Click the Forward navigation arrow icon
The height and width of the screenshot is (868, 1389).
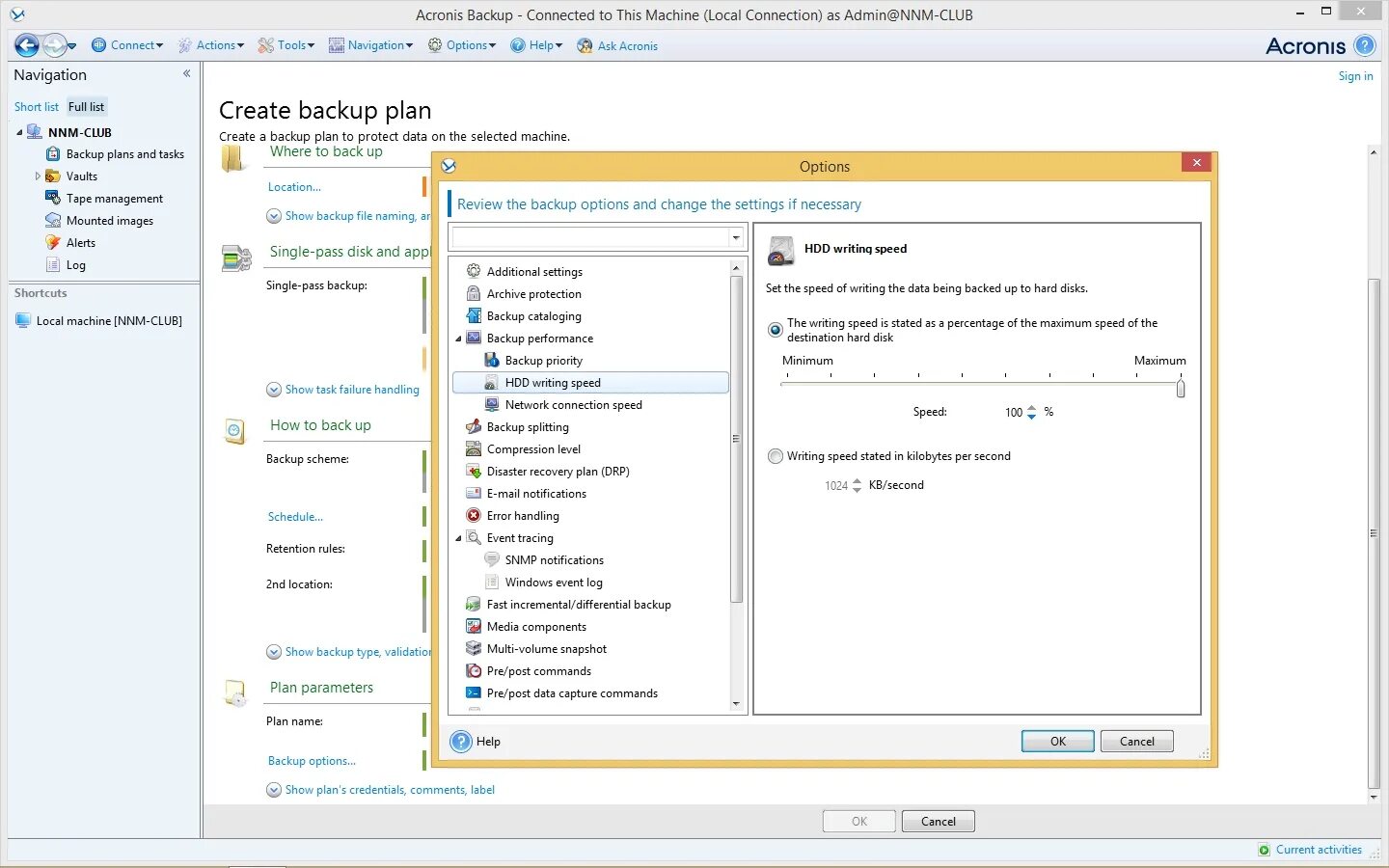pyautogui.click(x=55, y=45)
